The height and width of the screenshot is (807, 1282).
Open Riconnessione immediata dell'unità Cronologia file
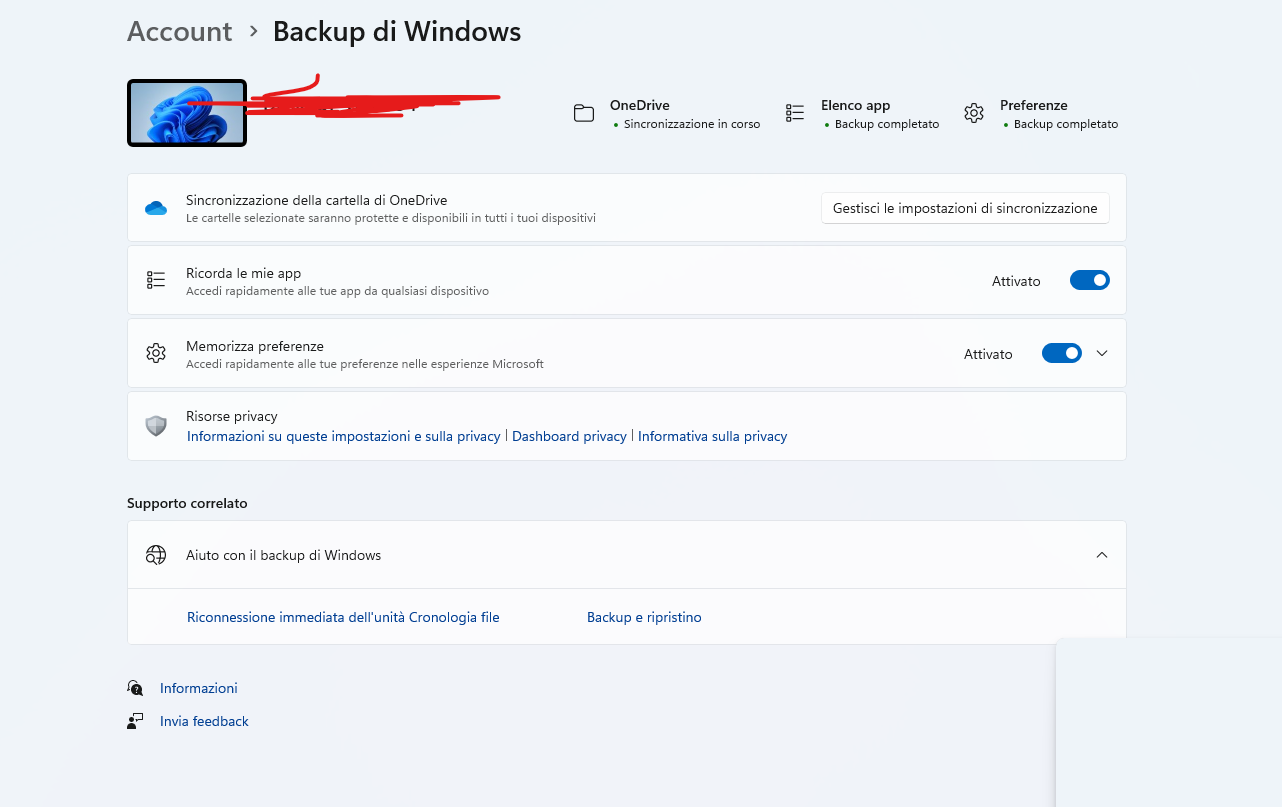[343, 617]
